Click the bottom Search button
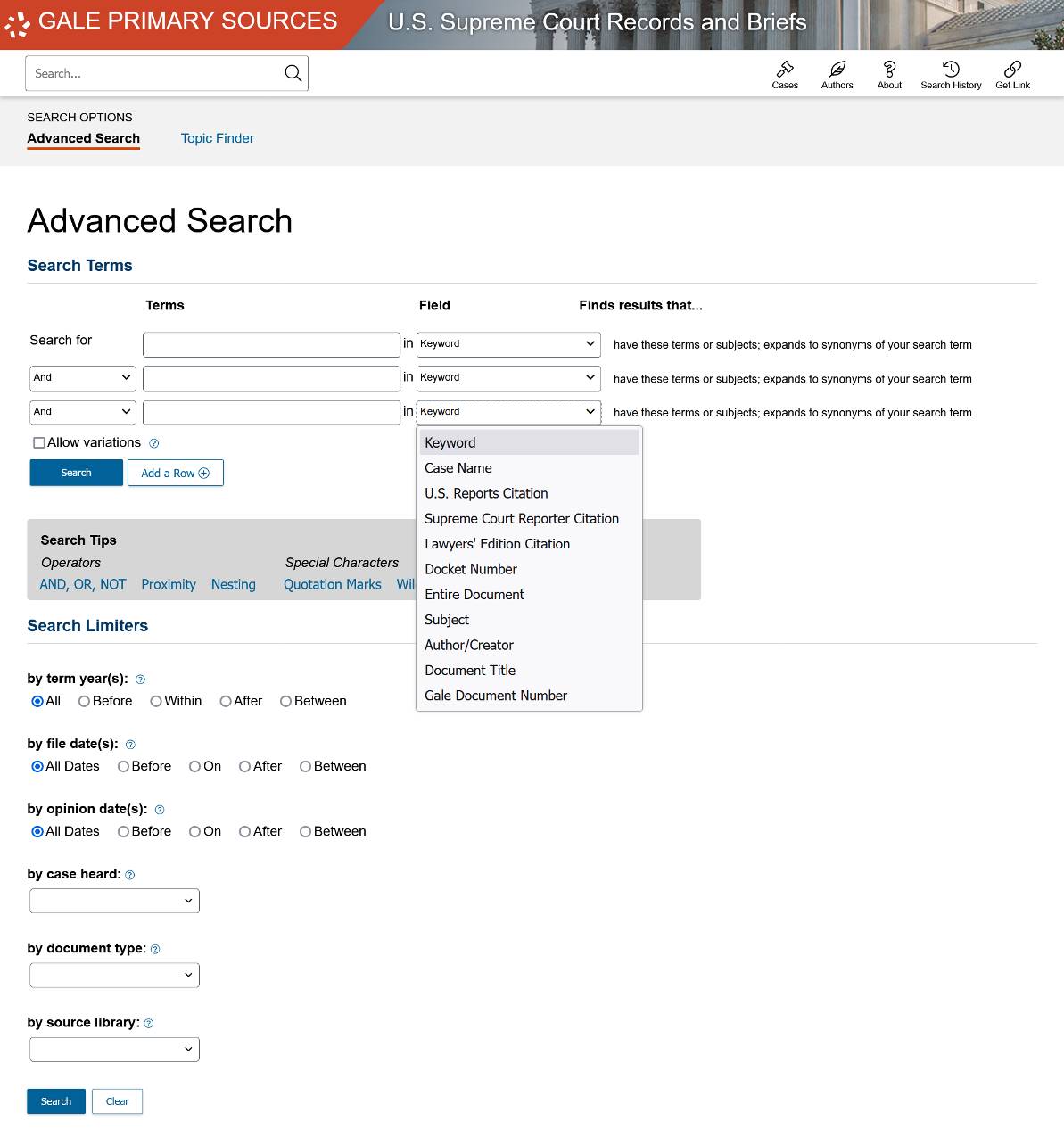This screenshot has width=1064, height=1129. [x=56, y=1101]
